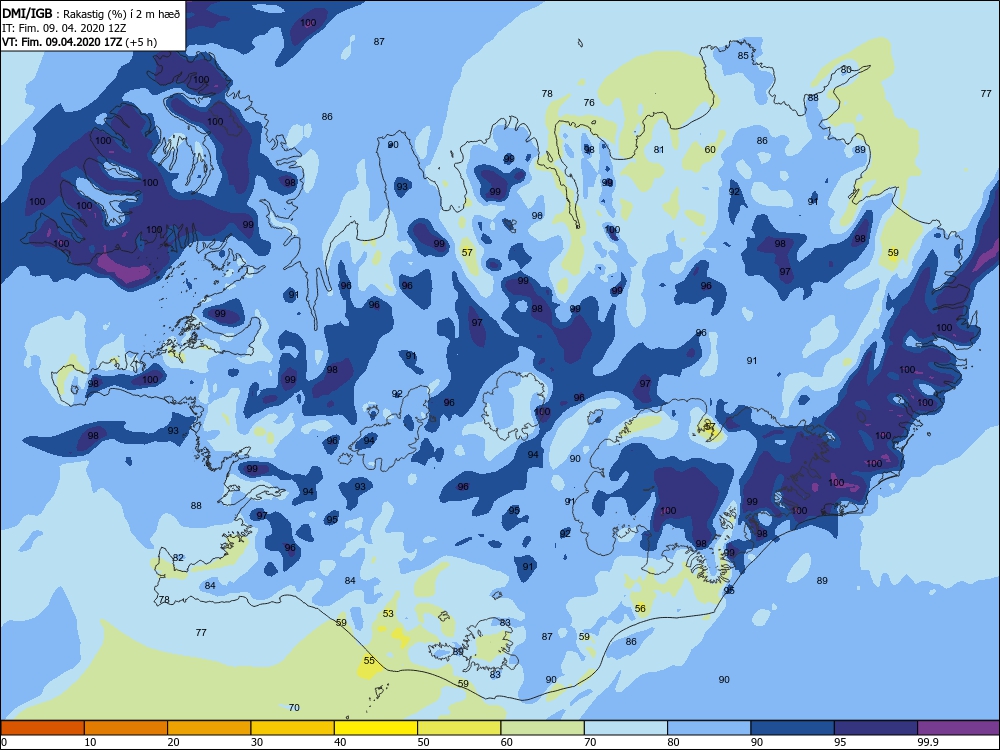Viewport: 1000px width, 750px height.
Task: Click the 'VT: Fim. 09.04.2020 17Z' line
Action: 62,42
